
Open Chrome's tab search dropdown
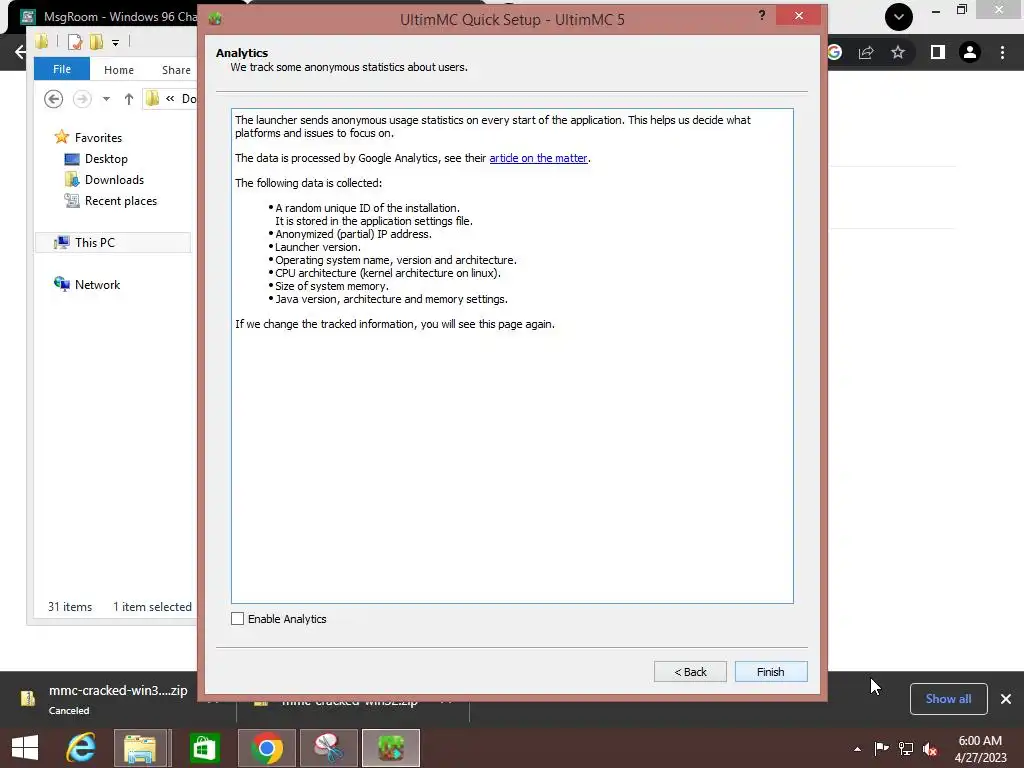[899, 17]
